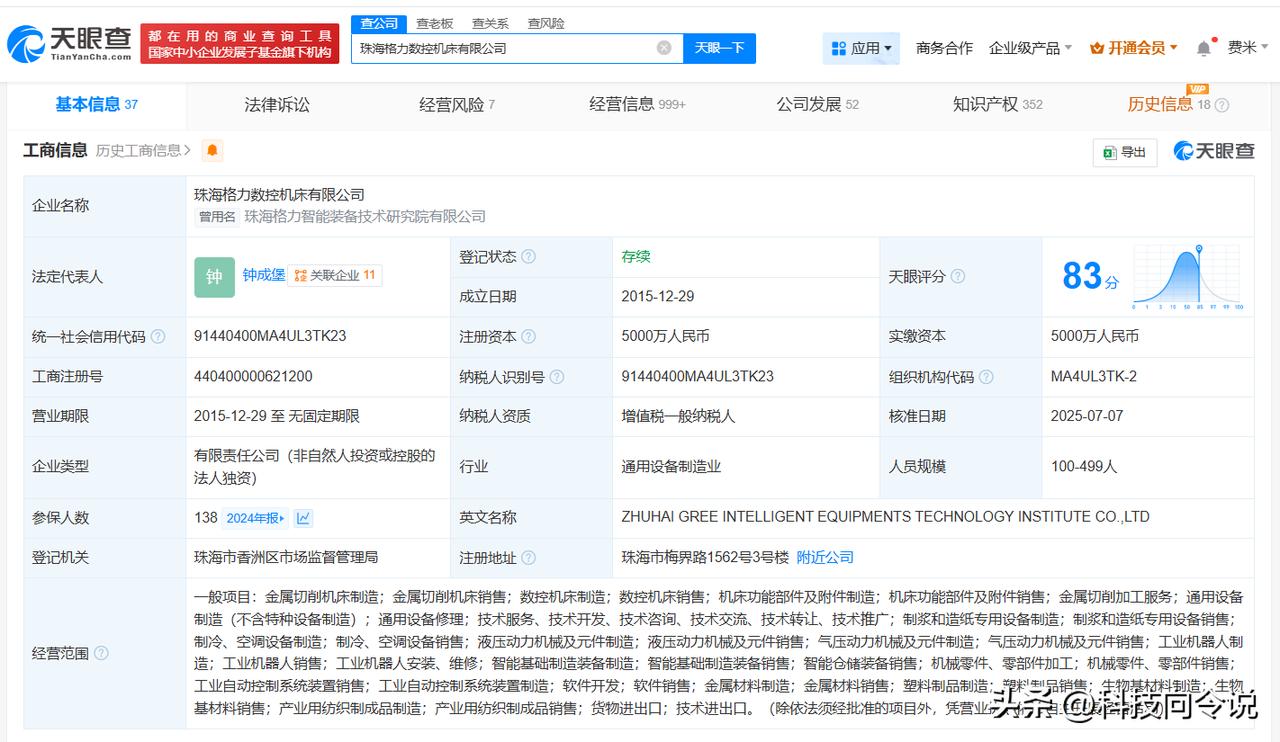
Task: Open the 参保人数 trend chart icon
Action: 303,518
